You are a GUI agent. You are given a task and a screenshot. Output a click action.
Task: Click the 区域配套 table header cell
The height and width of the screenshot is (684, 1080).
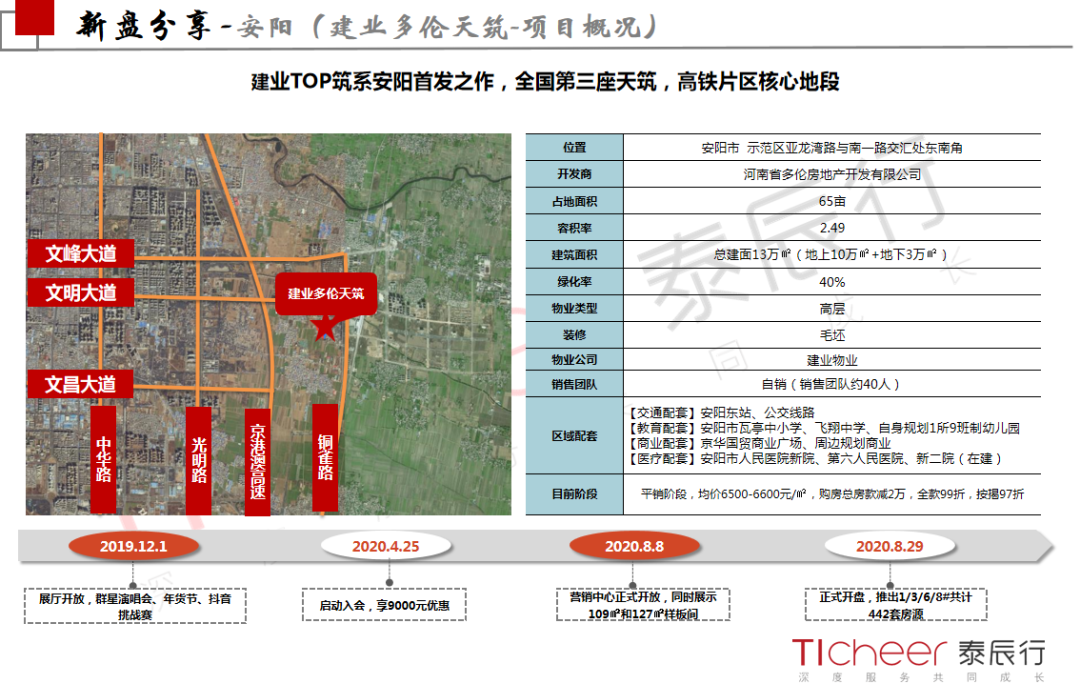[x=574, y=435]
